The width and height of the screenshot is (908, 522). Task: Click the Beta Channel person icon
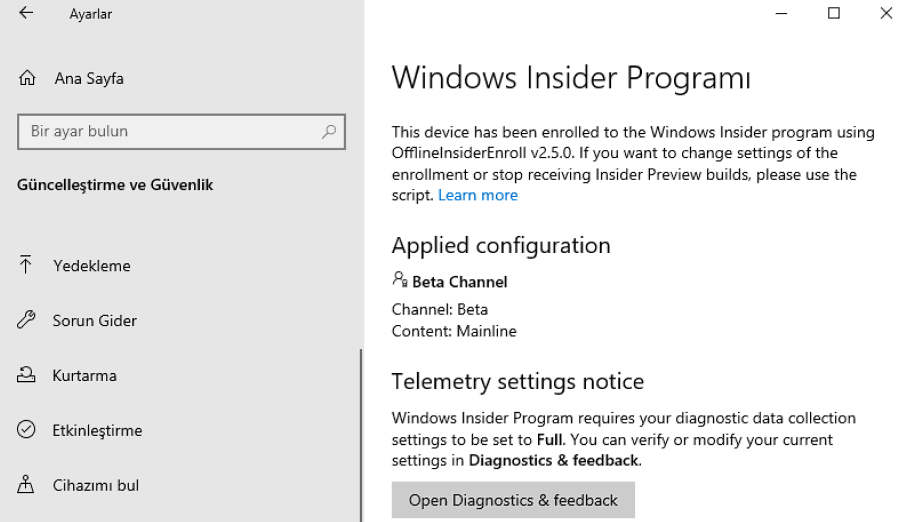[400, 280]
